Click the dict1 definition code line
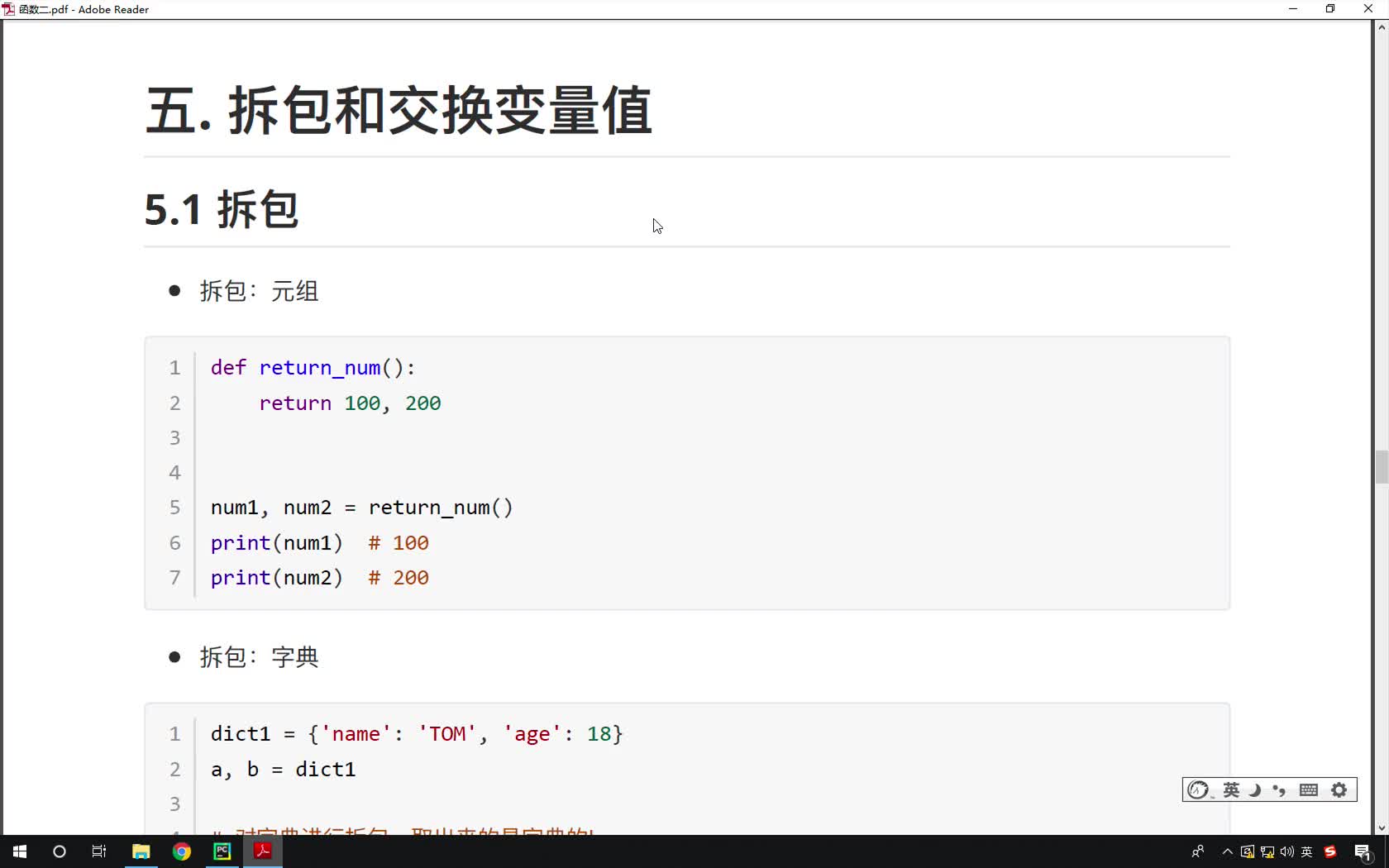This screenshot has width=1389, height=868. tap(416, 734)
